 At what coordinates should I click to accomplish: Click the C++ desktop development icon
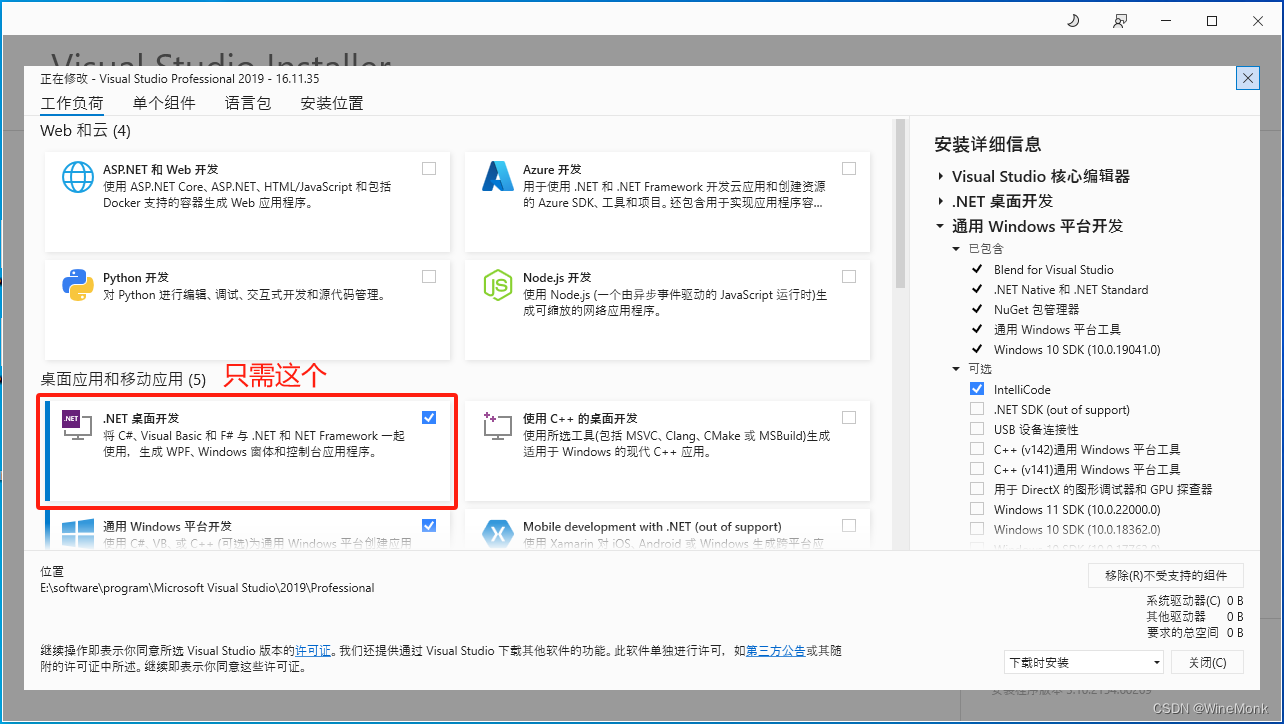click(x=498, y=427)
